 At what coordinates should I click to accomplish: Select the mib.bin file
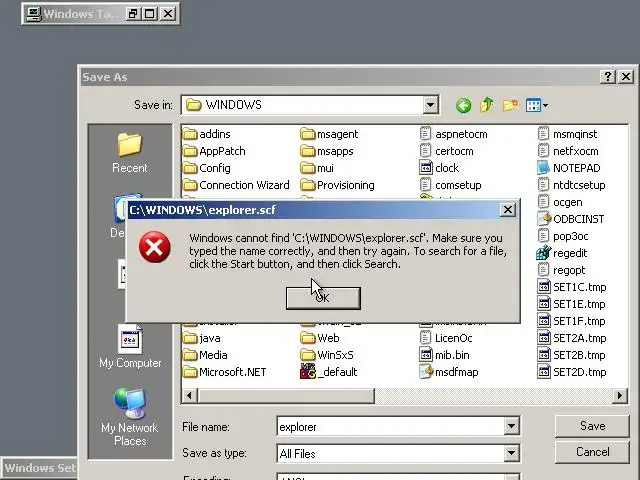pyautogui.click(x=444, y=355)
